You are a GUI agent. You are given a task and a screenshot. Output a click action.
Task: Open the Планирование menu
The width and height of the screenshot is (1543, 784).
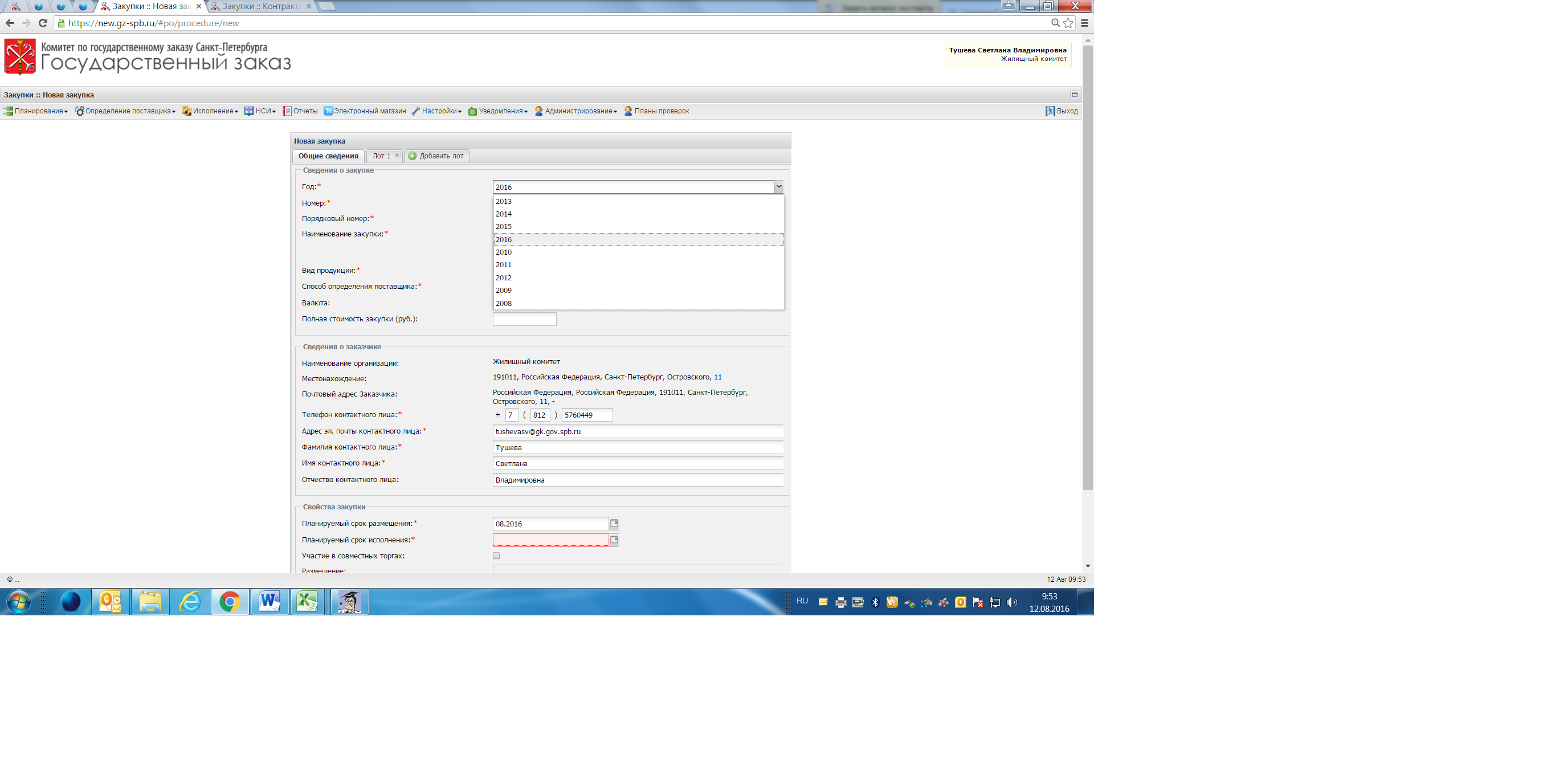click(35, 111)
